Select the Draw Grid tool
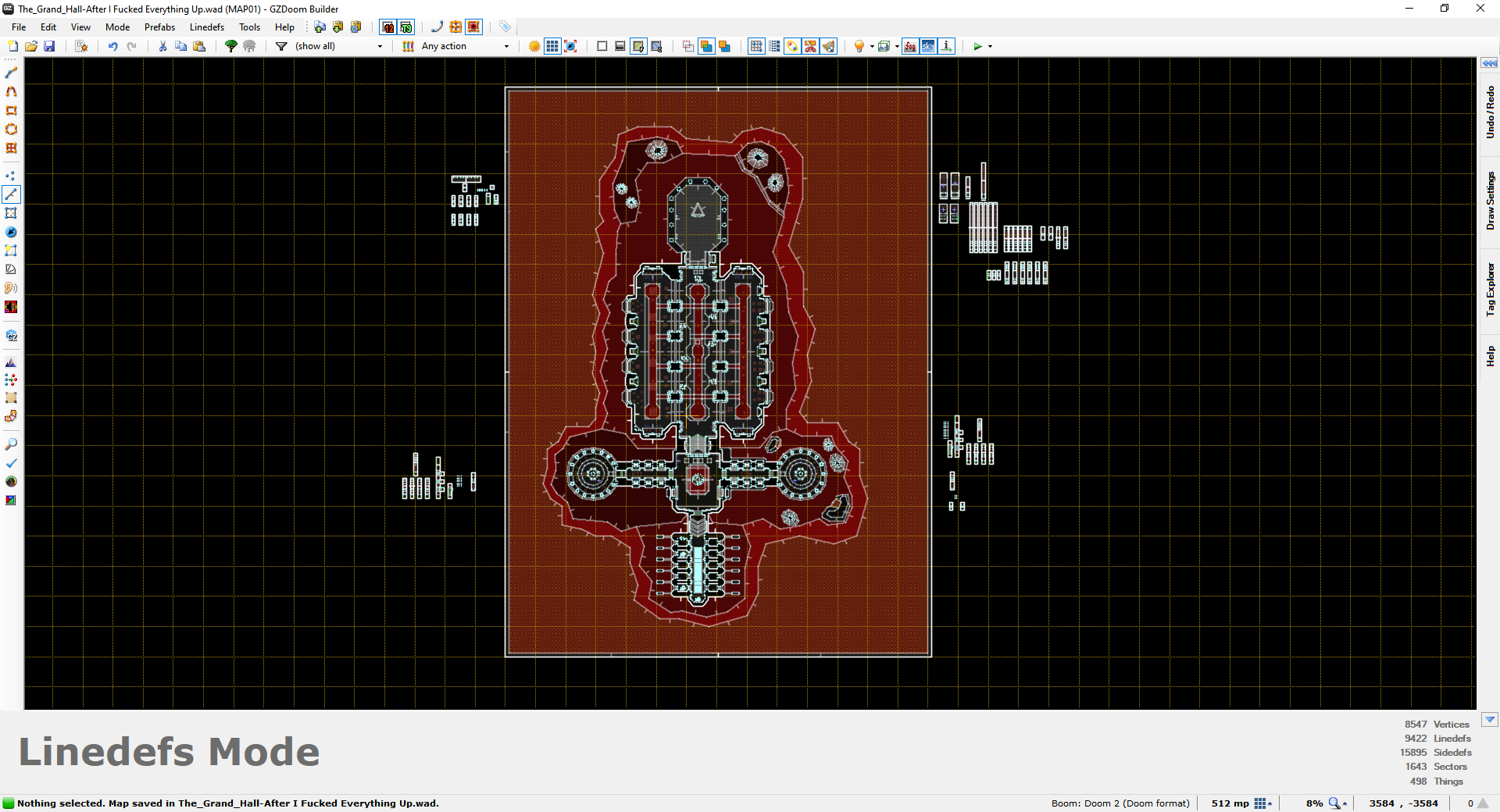 11,148
